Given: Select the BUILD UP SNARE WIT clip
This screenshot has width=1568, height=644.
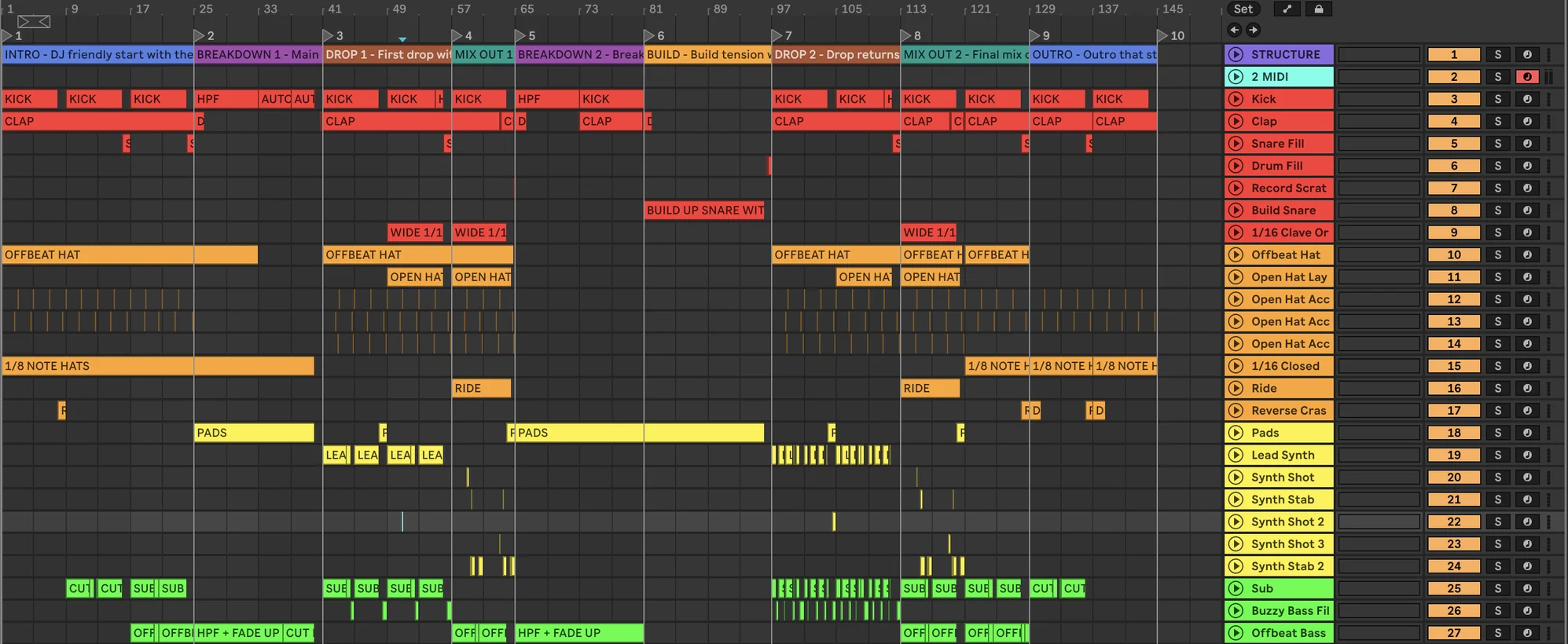Looking at the screenshot, I should 705,210.
